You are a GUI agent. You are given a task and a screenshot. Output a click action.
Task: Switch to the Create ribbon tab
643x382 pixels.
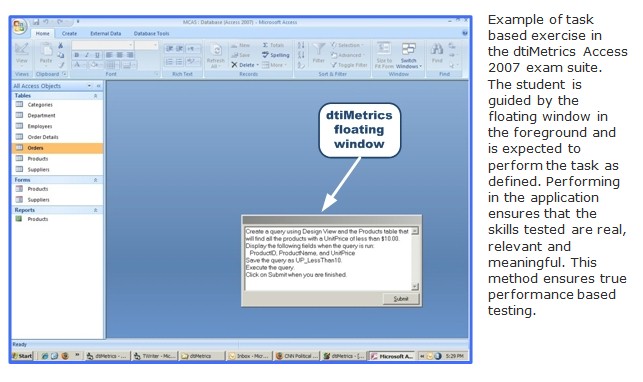(69, 34)
